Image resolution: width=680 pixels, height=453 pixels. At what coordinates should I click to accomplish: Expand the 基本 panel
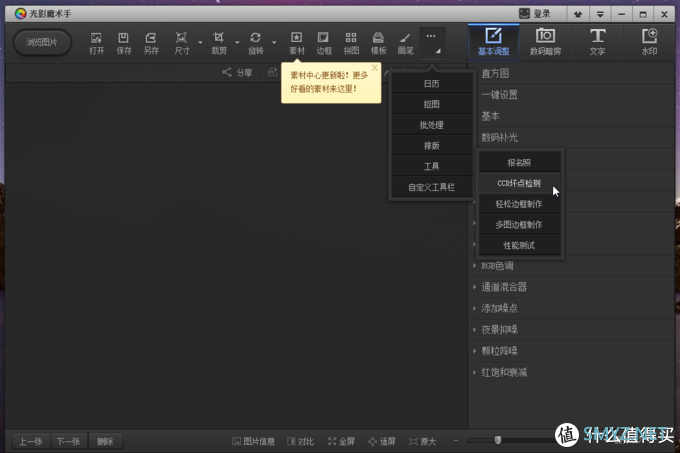[572, 116]
